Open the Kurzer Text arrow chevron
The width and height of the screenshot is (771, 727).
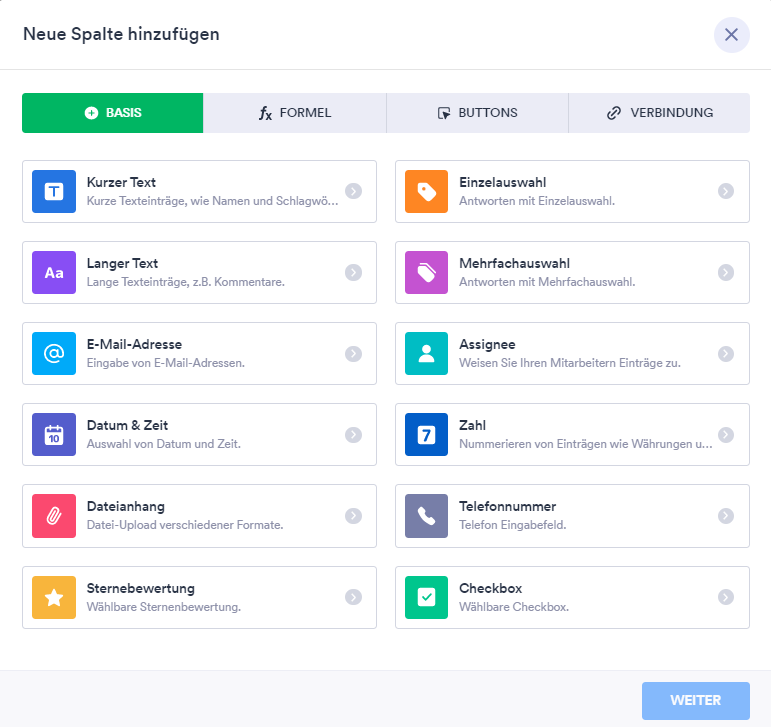click(x=353, y=191)
